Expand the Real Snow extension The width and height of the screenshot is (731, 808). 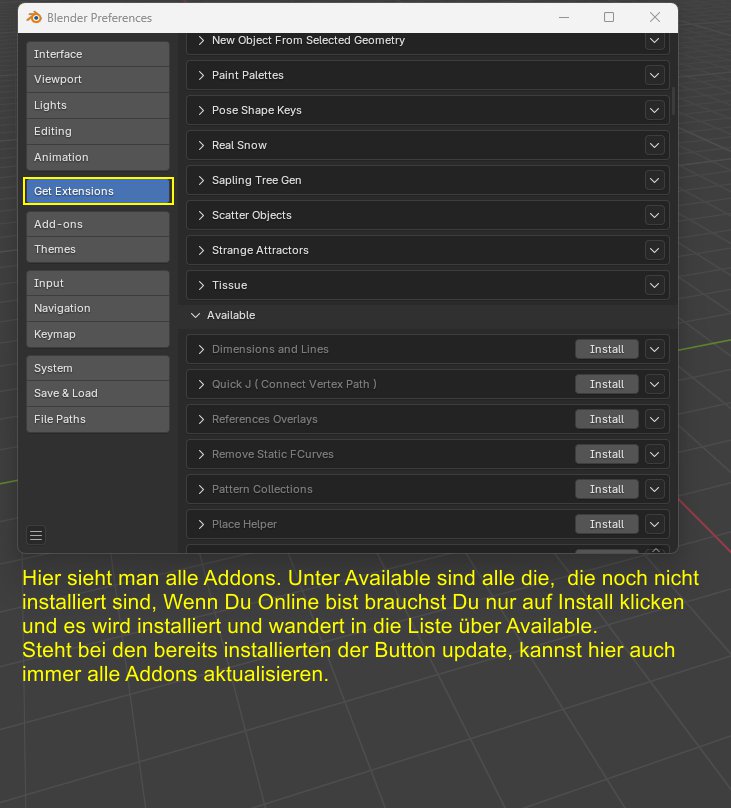tap(201, 145)
